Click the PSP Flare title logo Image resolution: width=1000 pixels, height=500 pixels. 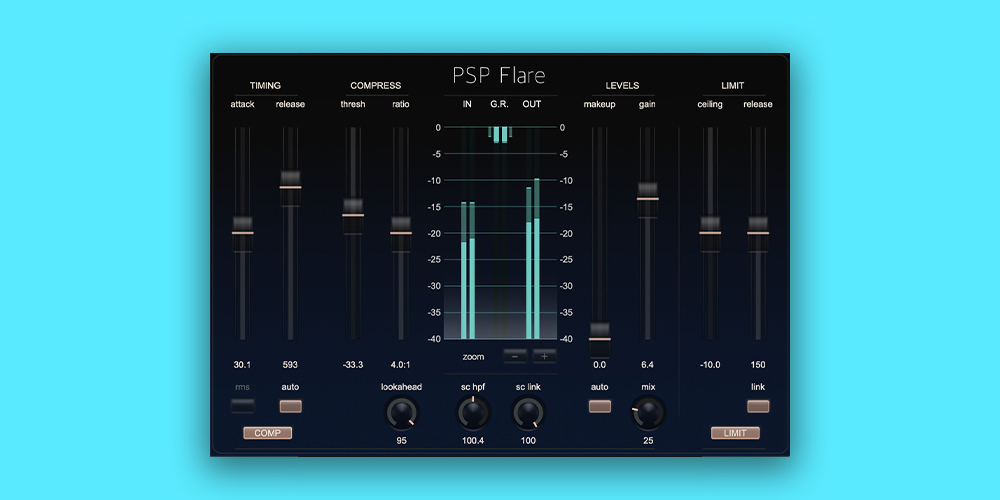tap(500, 76)
